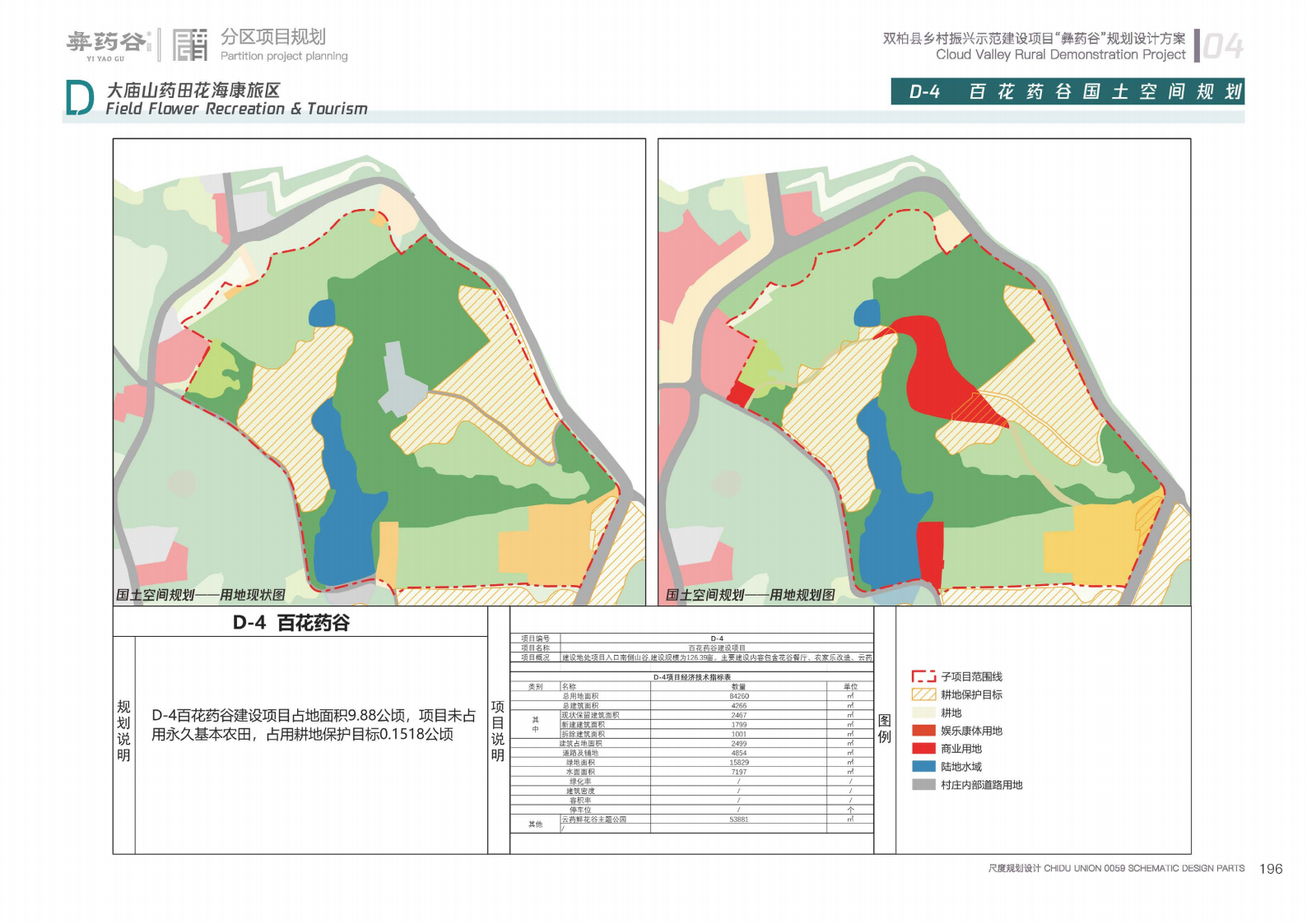Click the gray 04 chapter number

[x=1222, y=47]
